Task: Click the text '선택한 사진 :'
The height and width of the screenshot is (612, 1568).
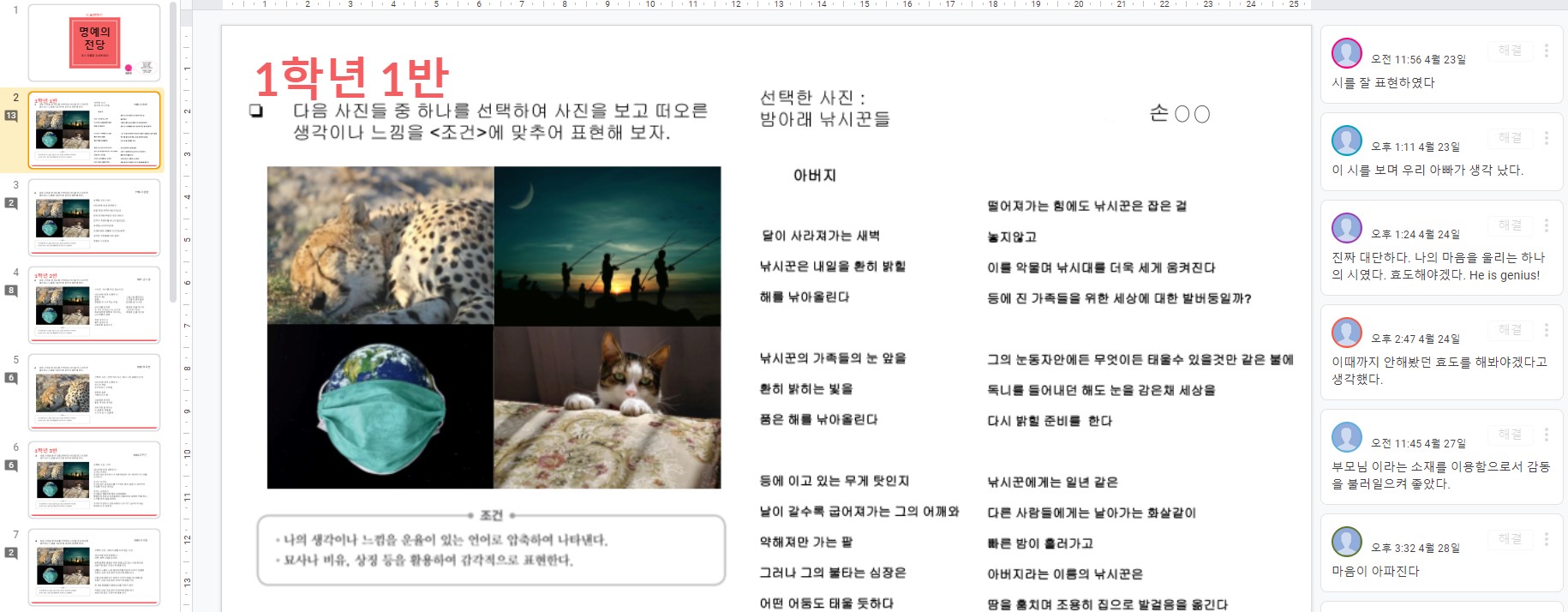Action: click(x=812, y=98)
